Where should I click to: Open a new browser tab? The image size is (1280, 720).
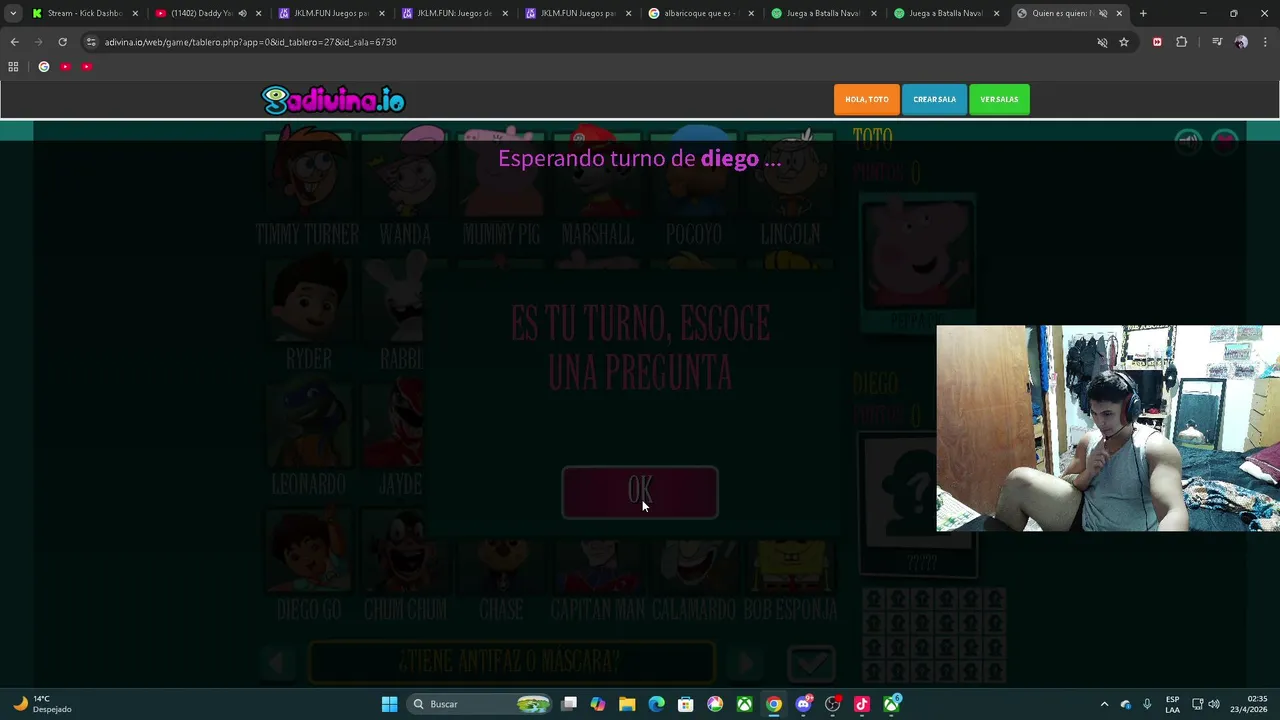pos(1143,13)
